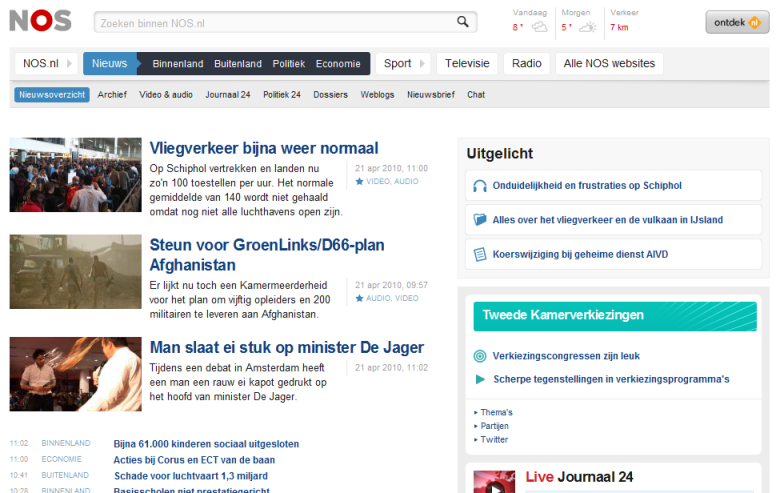Open Alles over het vliegverkeer en vulkaan
The image size is (776, 493).
point(608,220)
